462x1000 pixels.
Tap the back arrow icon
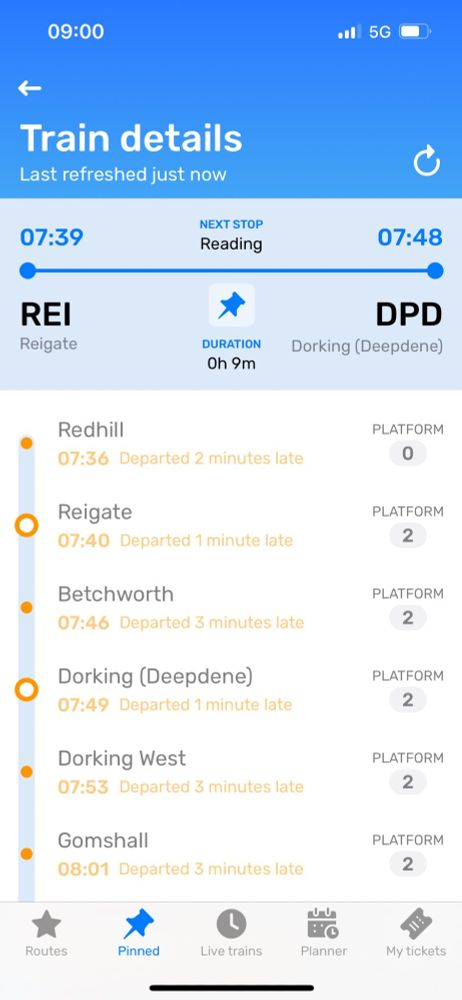click(29, 89)
